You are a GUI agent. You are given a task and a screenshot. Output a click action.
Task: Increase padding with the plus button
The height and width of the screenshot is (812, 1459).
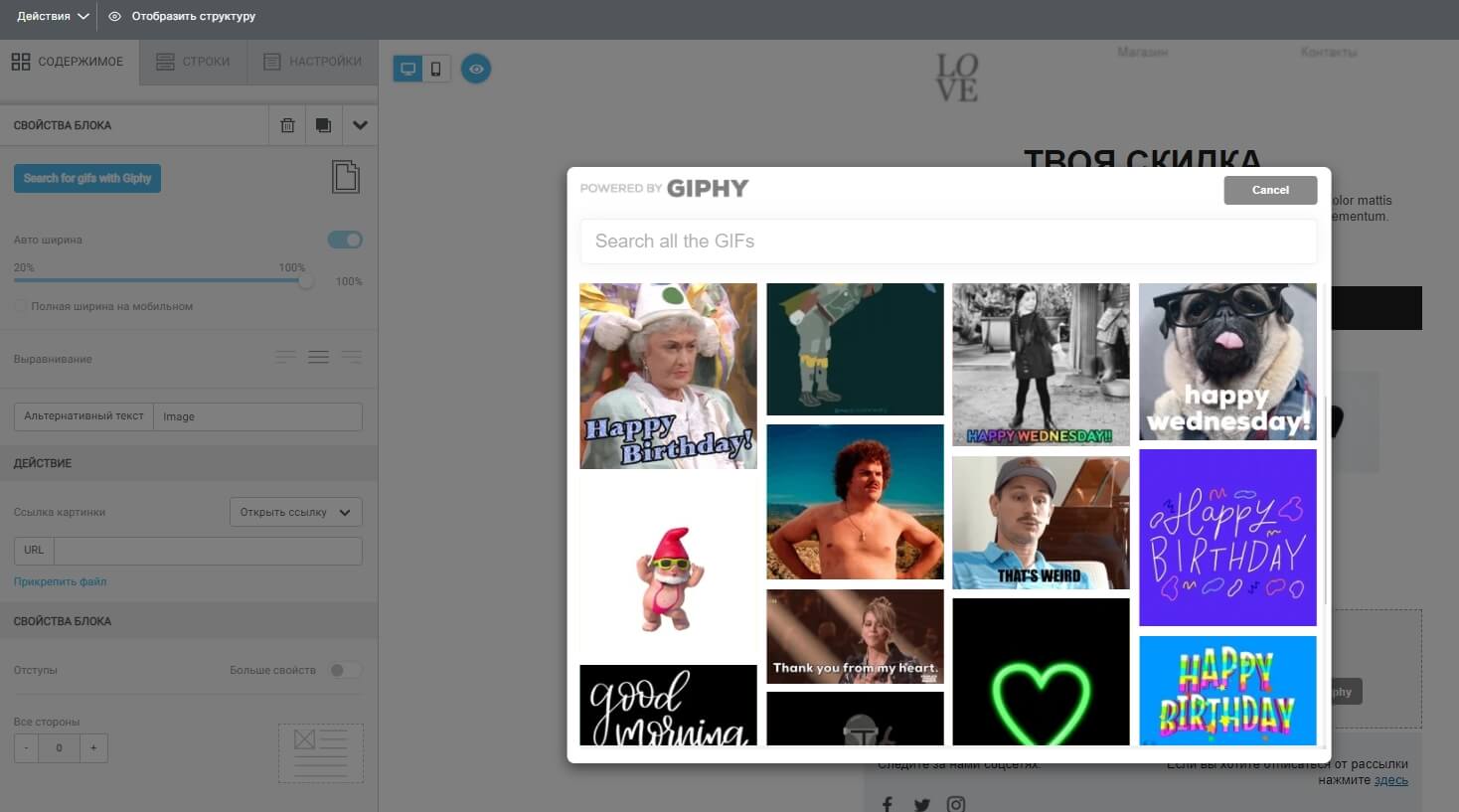click(93, 747)
